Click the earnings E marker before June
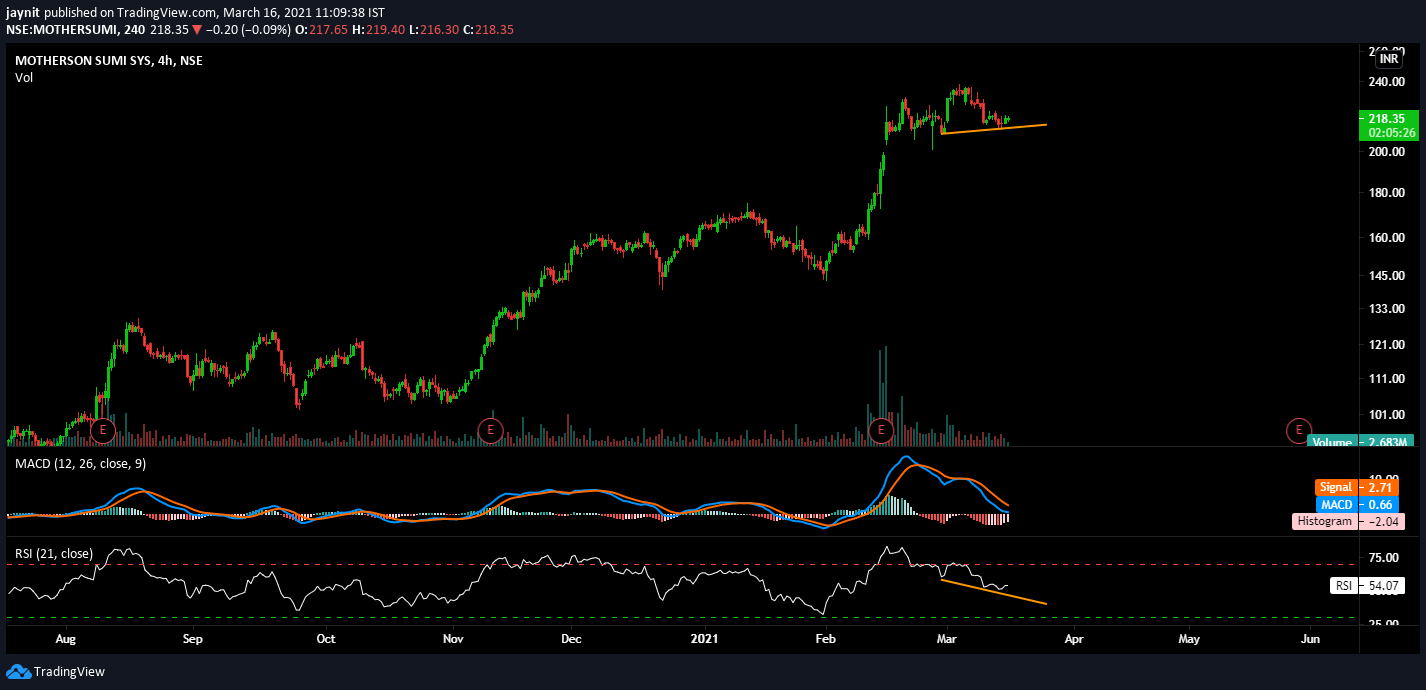 [x=1298, y=431]
